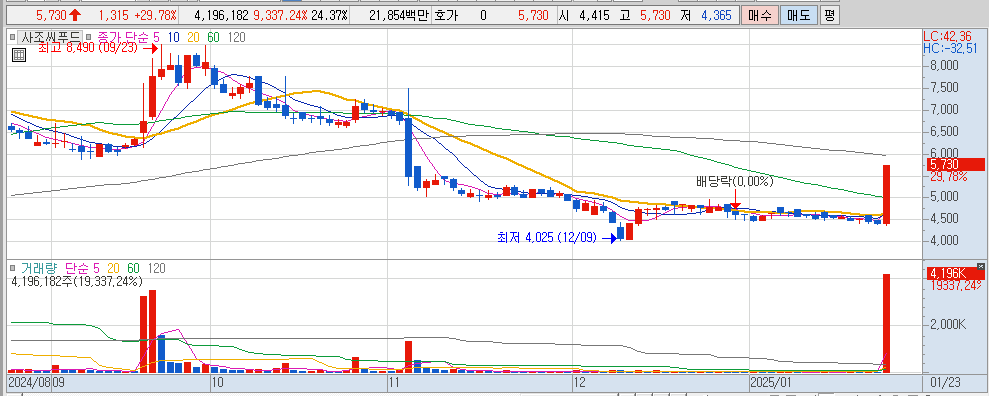Image resolution: width=989 pixels, height=396 pixels.
Task: Select the 사조씨푸드 stock name label
Action: (49, 37)
